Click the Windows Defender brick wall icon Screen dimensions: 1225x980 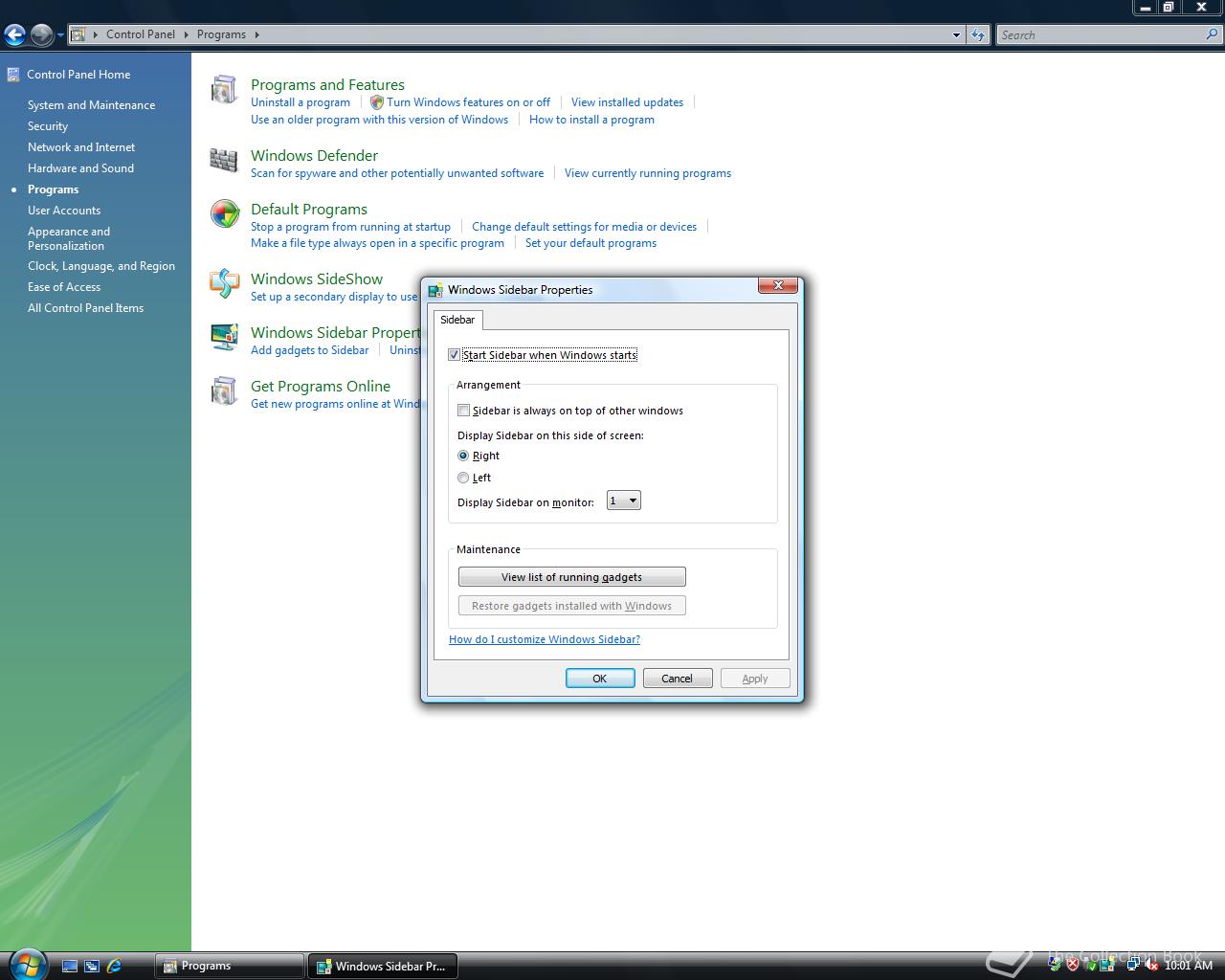pyautogui.click(x=224, y=160)
